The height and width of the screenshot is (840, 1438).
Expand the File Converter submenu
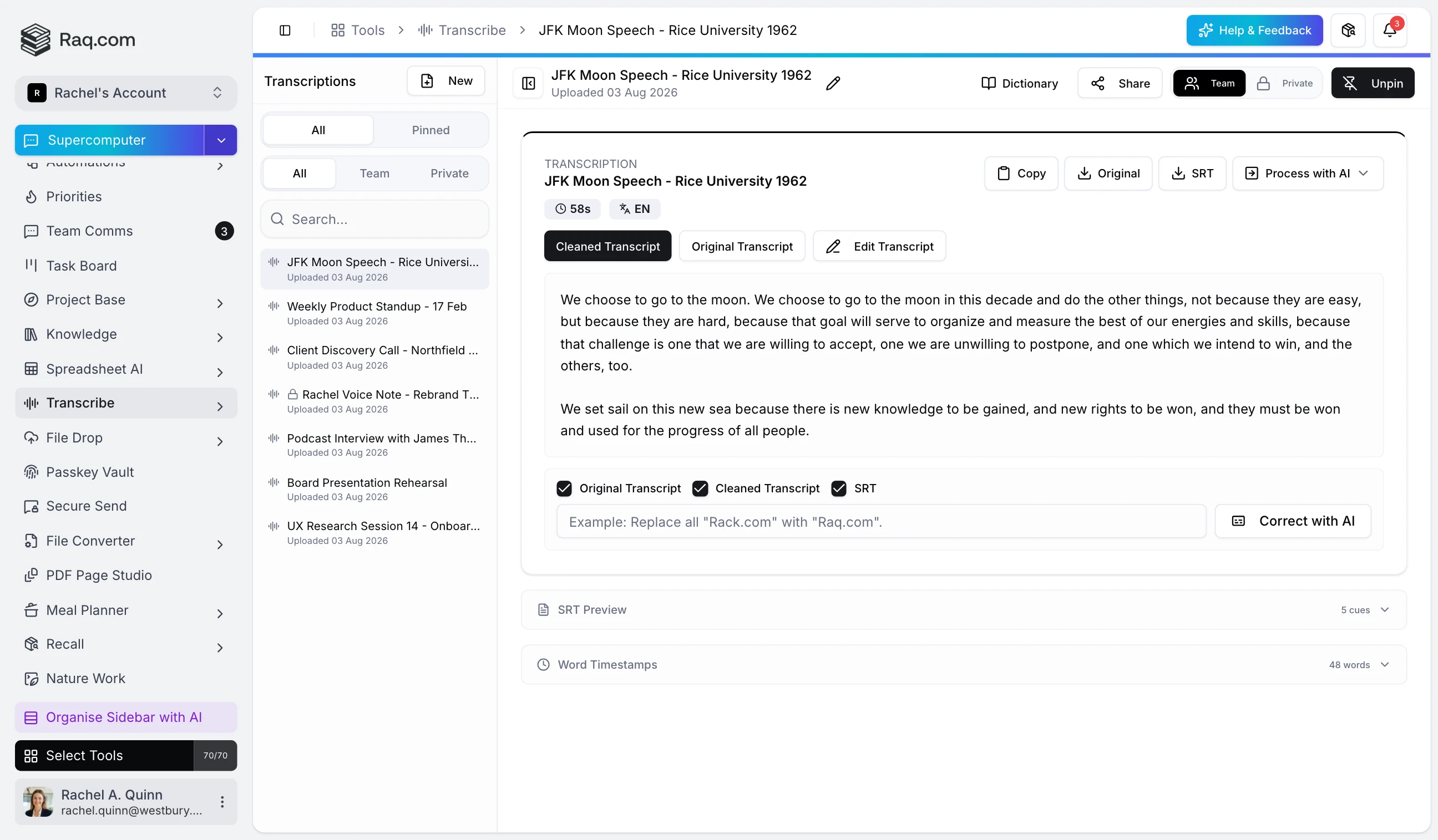click(220, 544)
